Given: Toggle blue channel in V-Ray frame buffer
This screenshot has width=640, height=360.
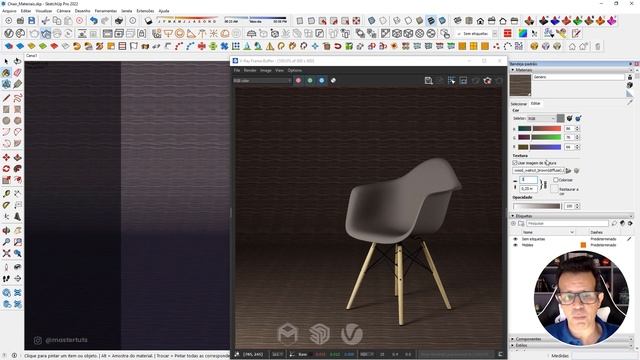Looking at the screenshot, I should [322, 81].
